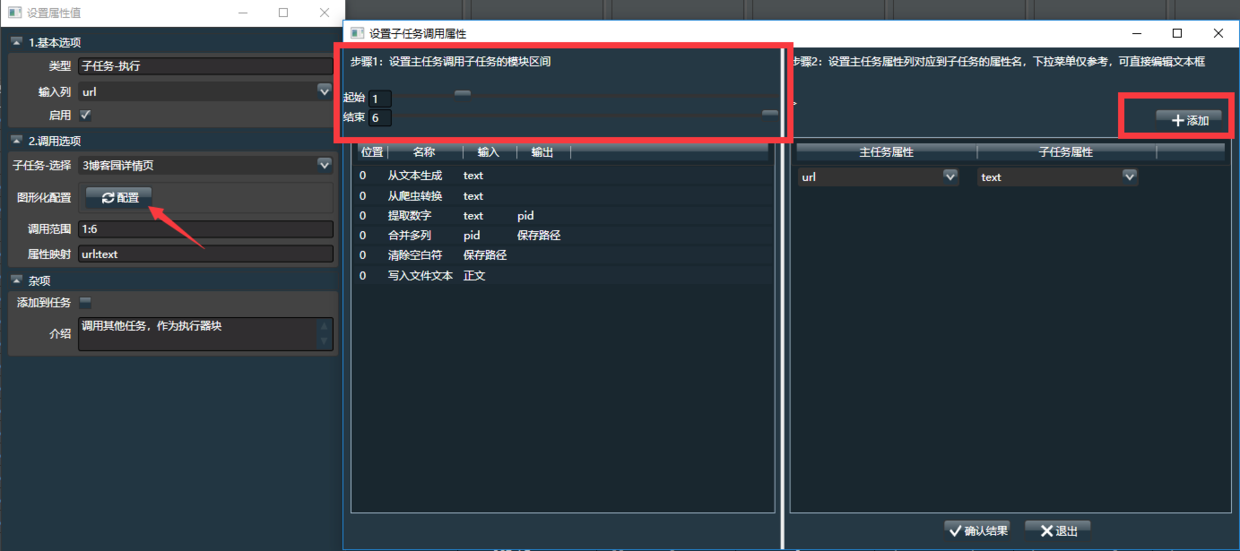Click the 起始 value field
Viewport: 1240px width, 551px height.
pyautogui.click(x=380, y=98)
